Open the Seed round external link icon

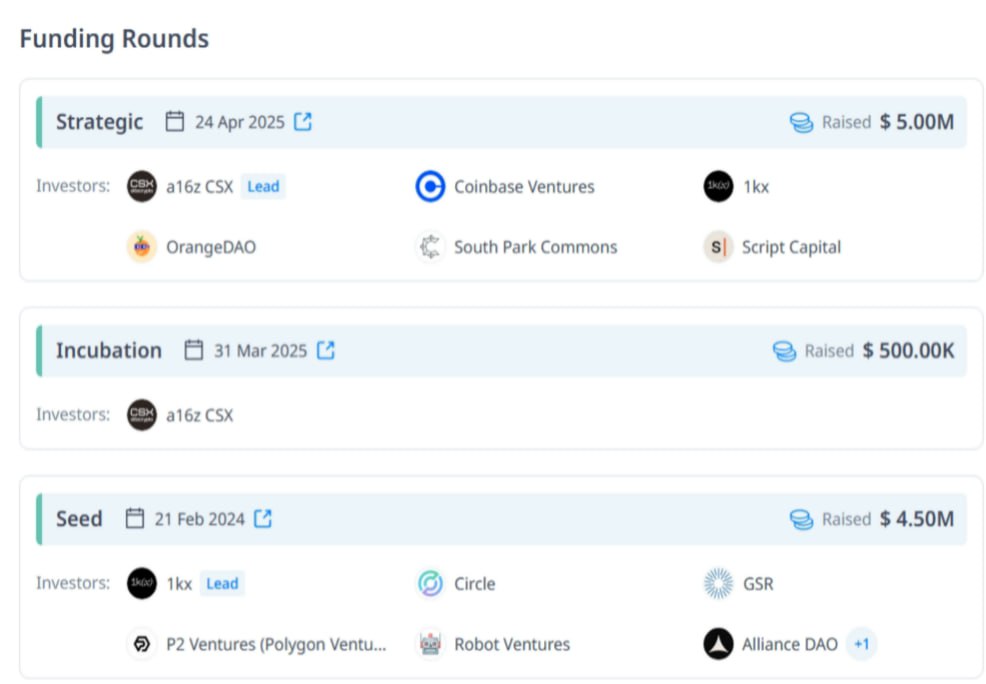[263, 519]
